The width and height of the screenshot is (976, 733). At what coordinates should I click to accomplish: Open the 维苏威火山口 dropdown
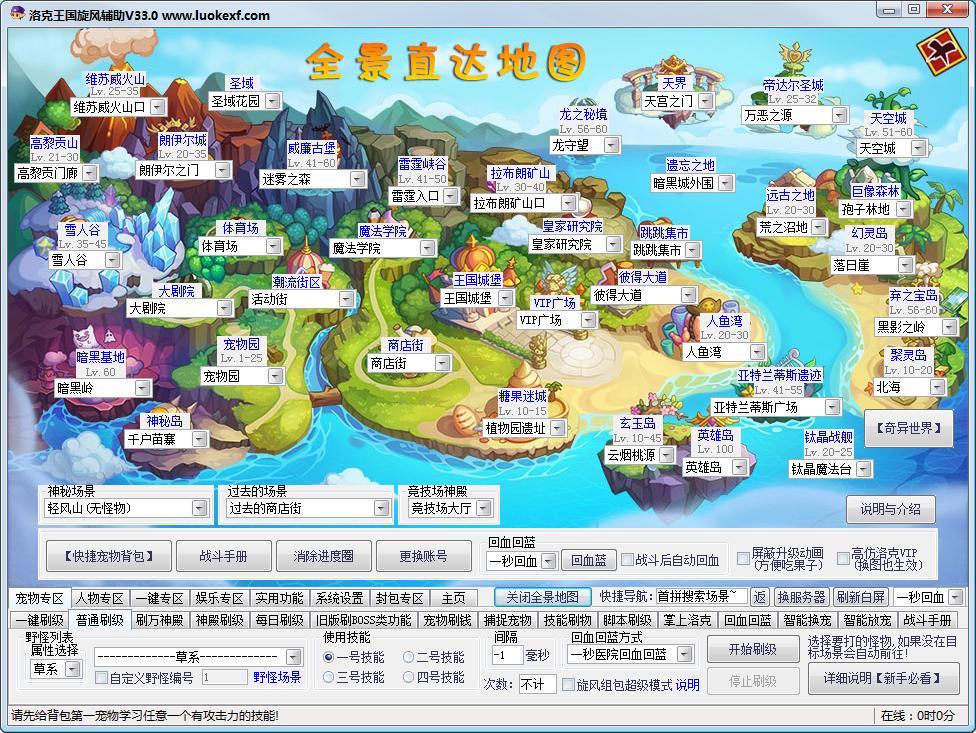(157, 107)
